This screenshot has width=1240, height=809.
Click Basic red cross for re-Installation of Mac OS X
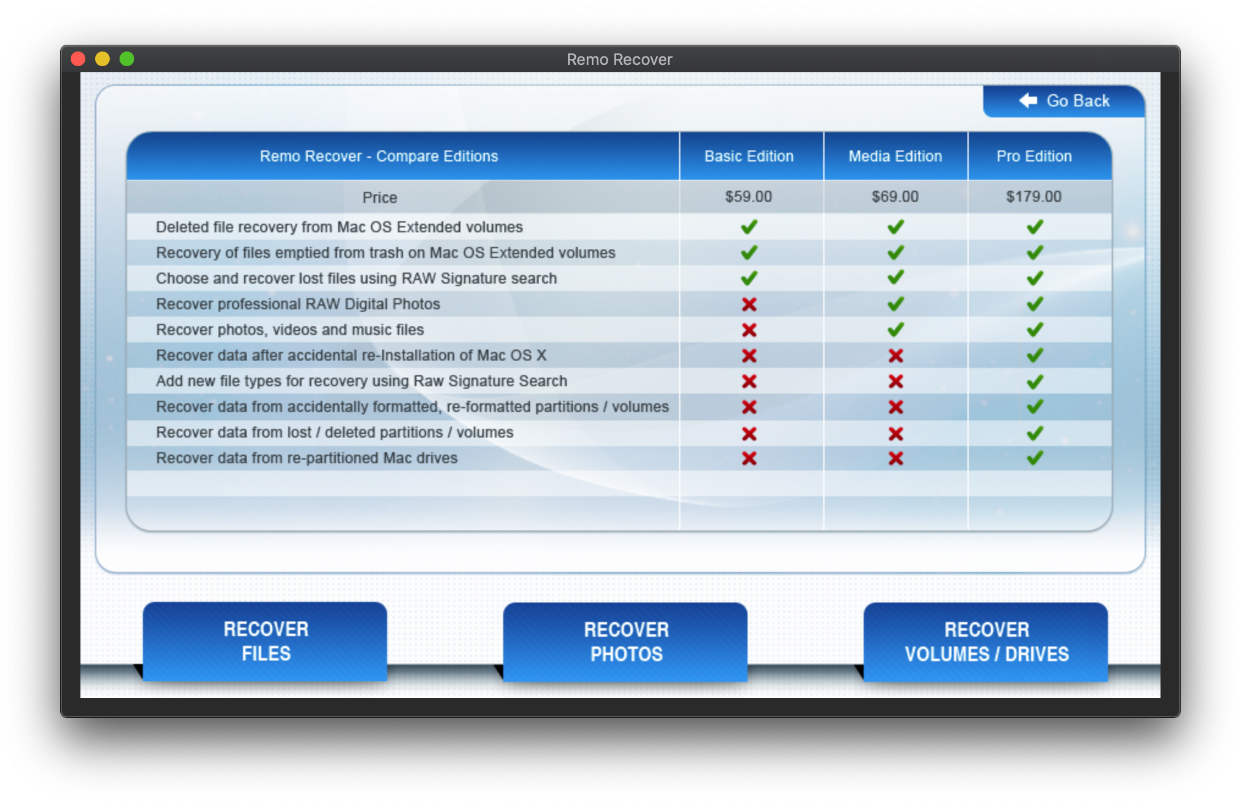tap(749, 356)
